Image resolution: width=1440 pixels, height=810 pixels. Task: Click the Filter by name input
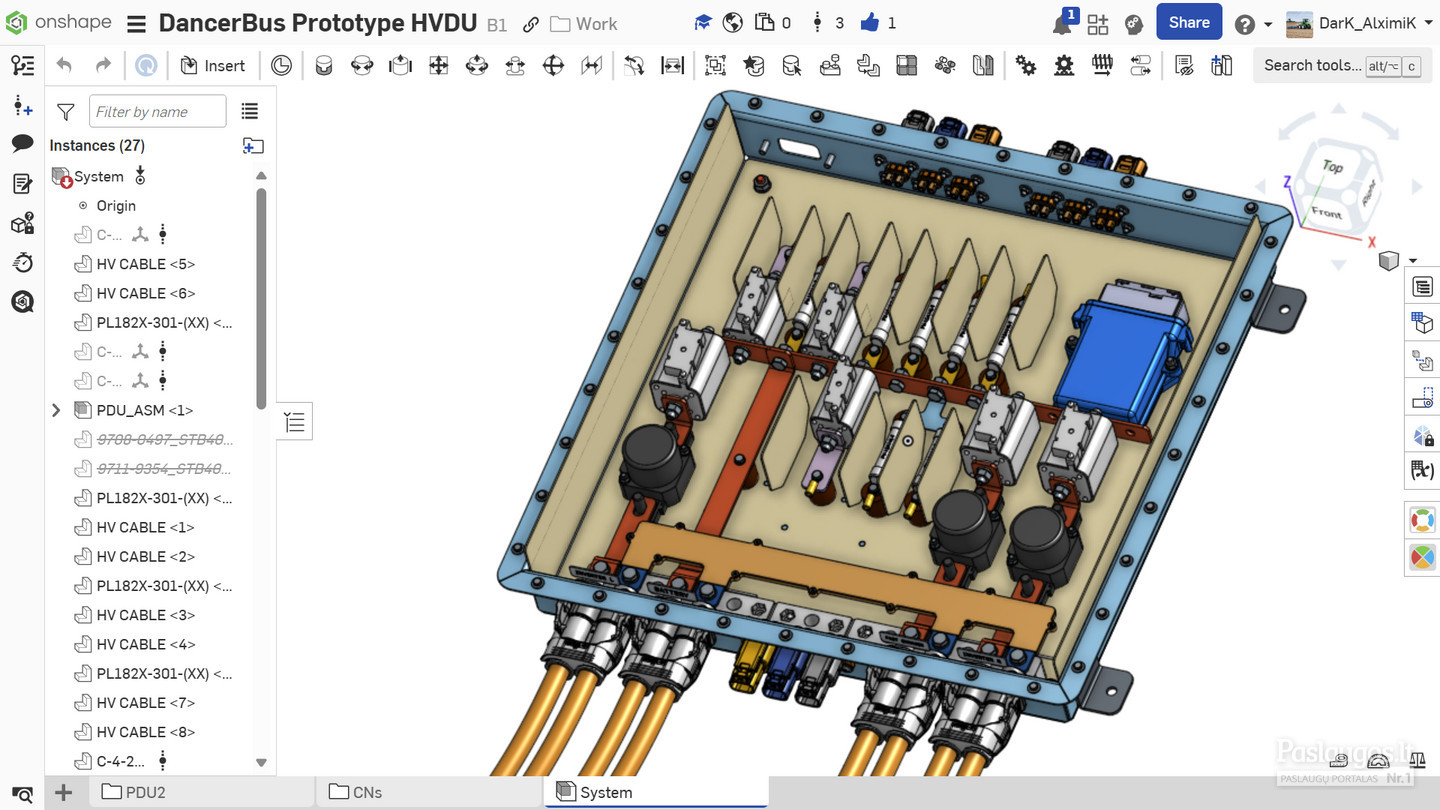[x=158, y=112]
